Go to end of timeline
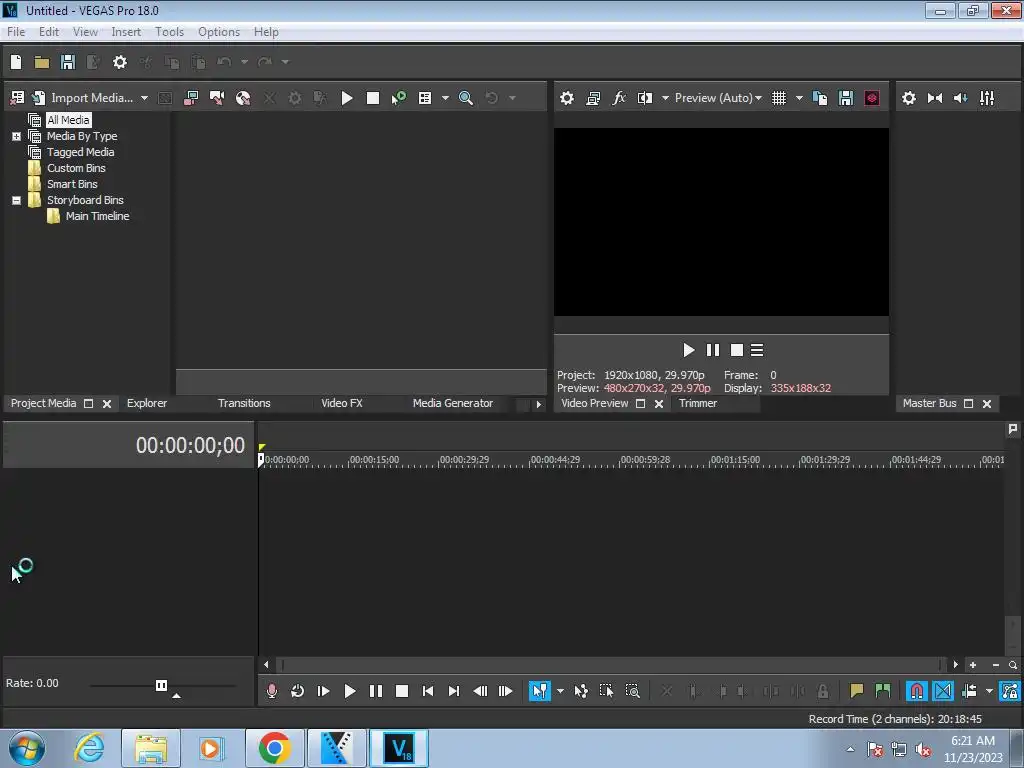The image size is (1024, 768). (454, 691)
